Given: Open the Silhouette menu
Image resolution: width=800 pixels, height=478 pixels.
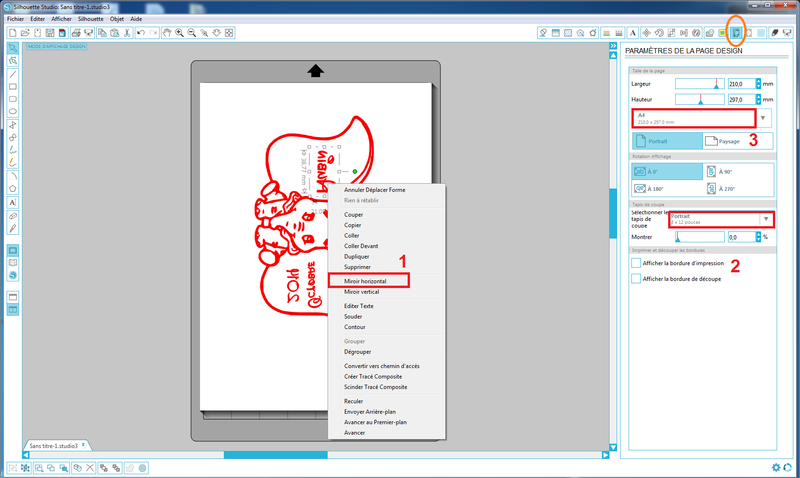Looking at the screenshot, I should point(90,19).
